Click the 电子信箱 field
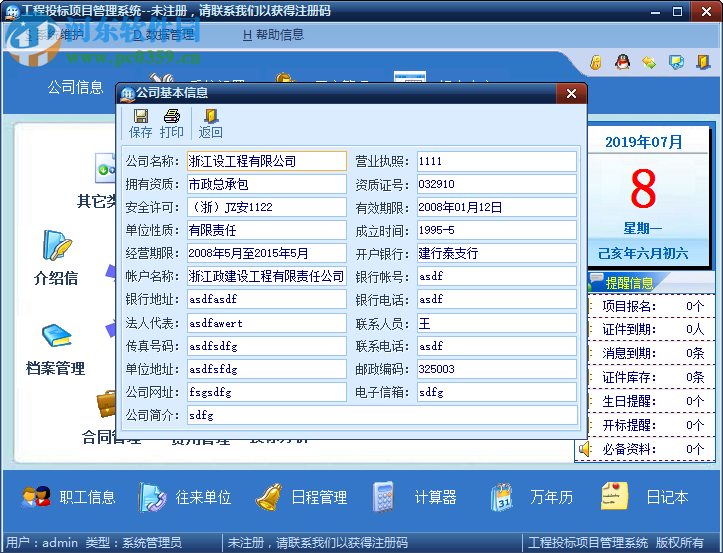Screen dimensions: 723x553 coord(497,392)
